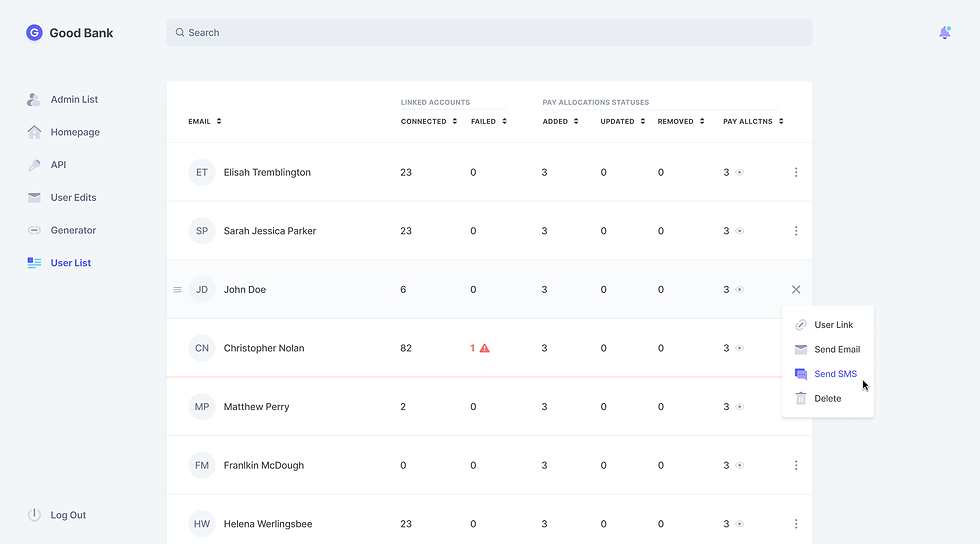
Task: Click the Good Bank logo icon
Action: [x=34, y=33]
